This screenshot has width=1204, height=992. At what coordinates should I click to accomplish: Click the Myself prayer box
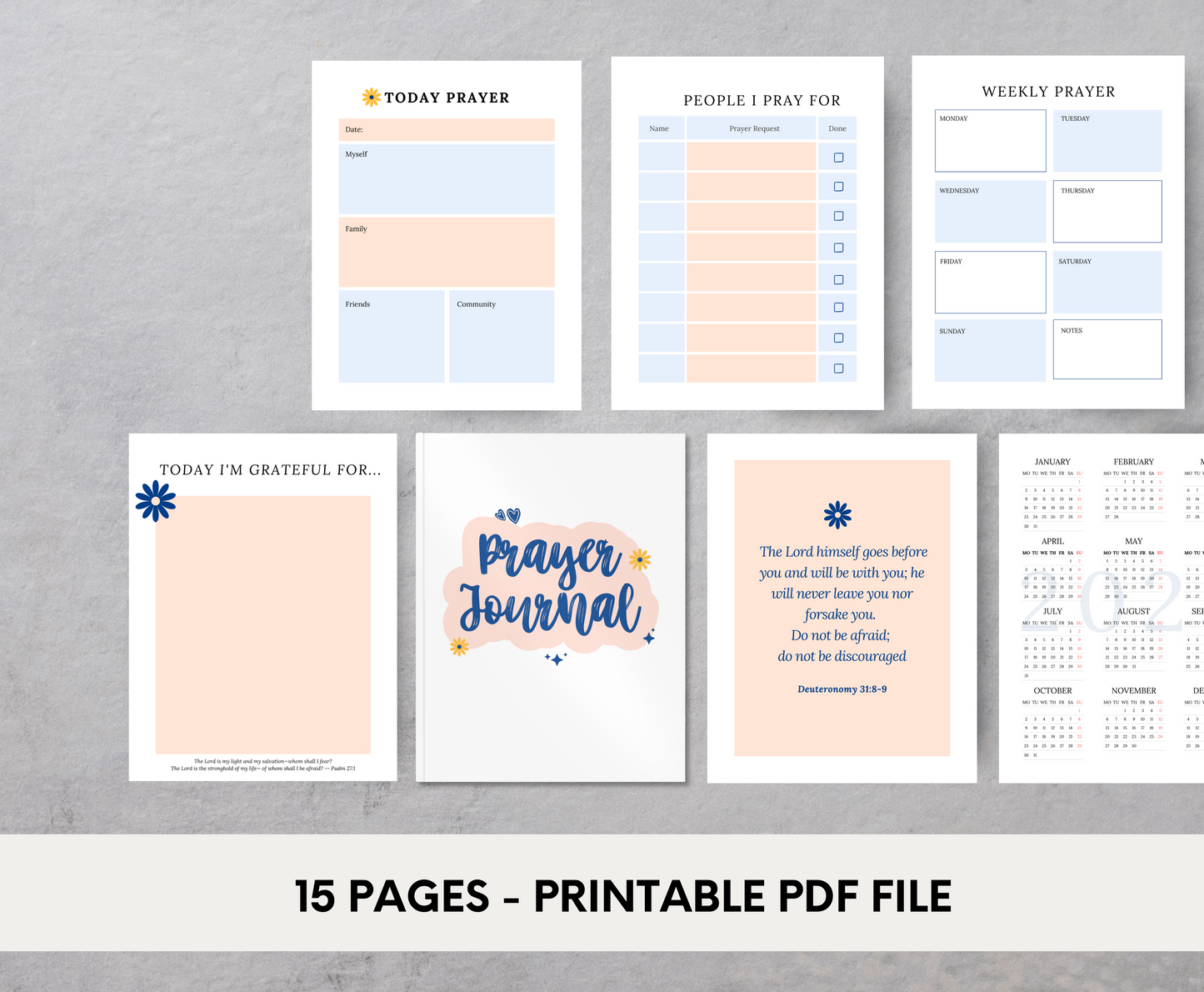pyautogui.click(x=446, y=179)
